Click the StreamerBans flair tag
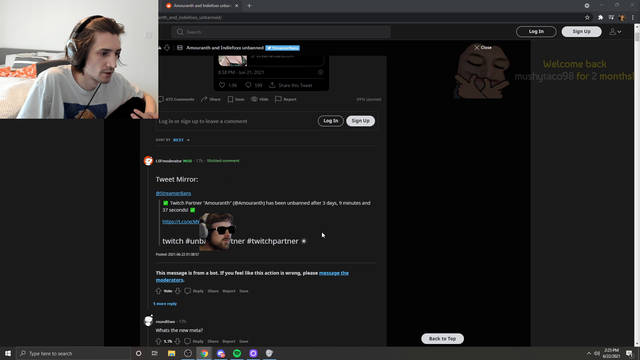Image resolution: width=640 pixels, height=360 pixels. point(282,48)
